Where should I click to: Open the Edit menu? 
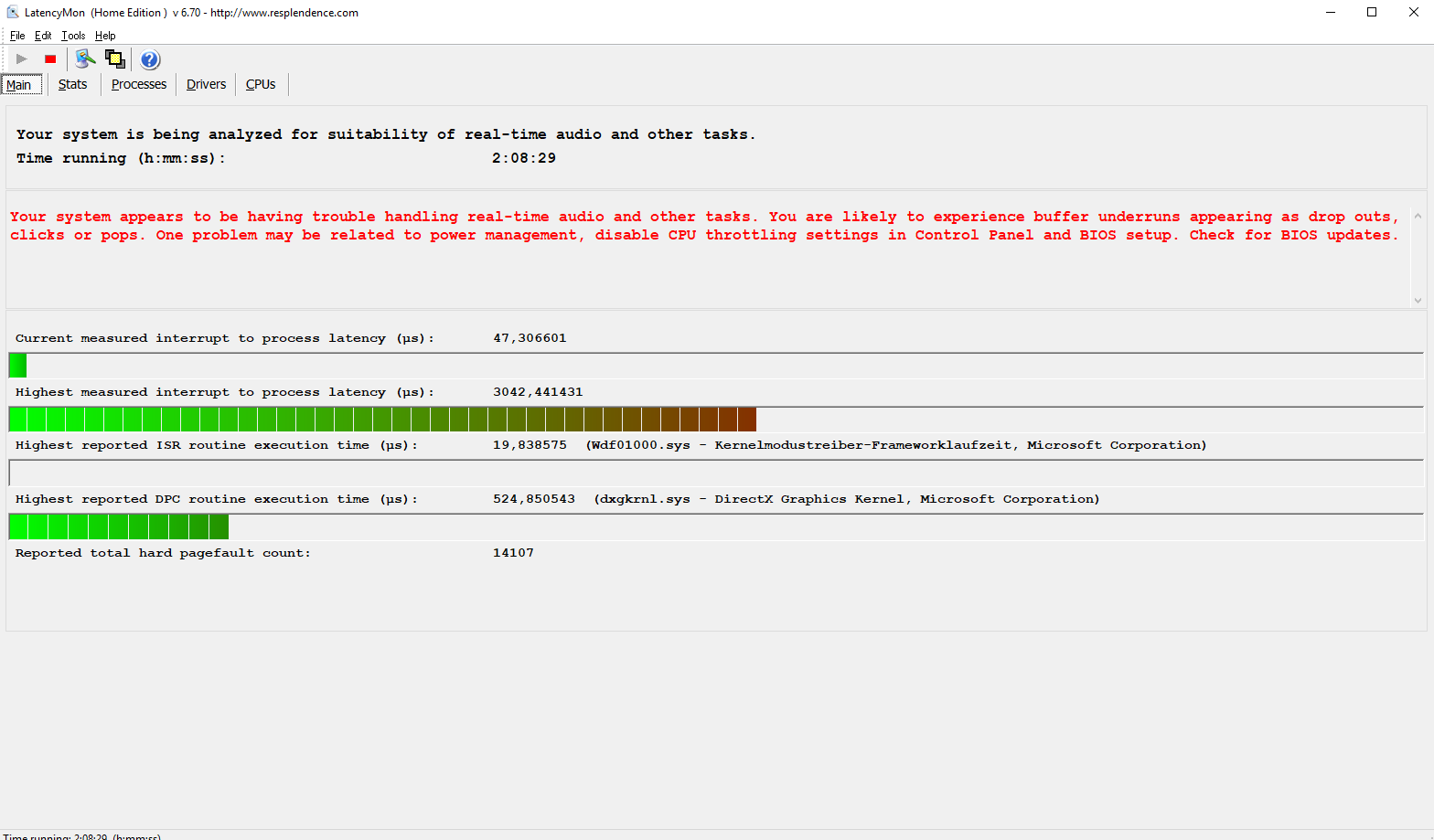coord(43,36)
